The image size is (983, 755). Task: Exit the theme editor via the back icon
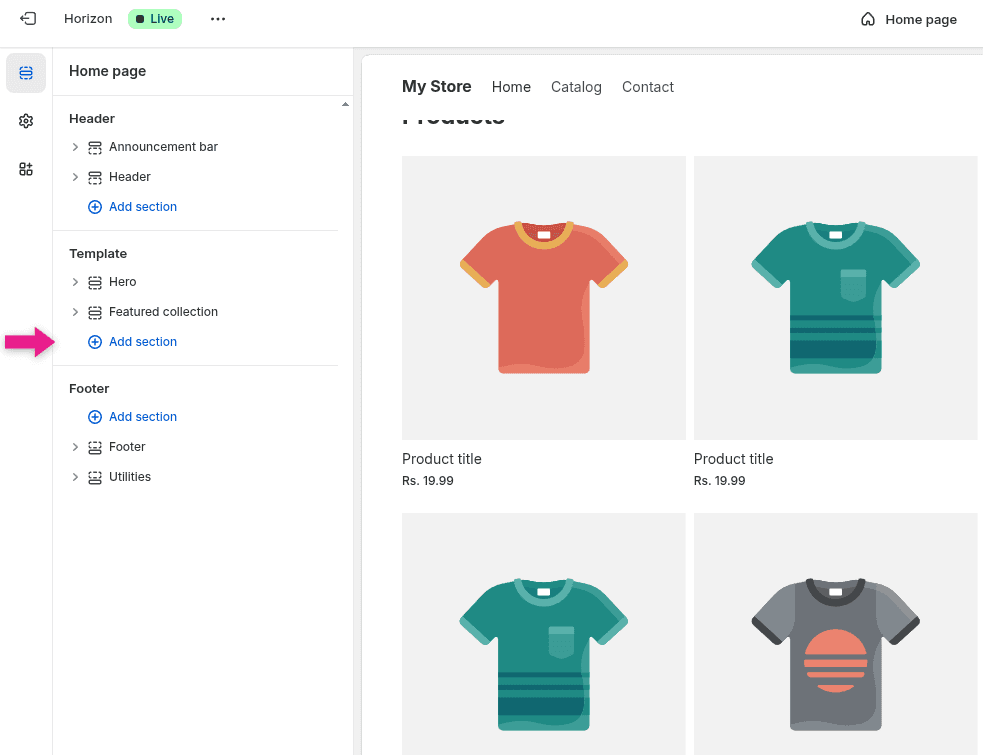point(28,18)
